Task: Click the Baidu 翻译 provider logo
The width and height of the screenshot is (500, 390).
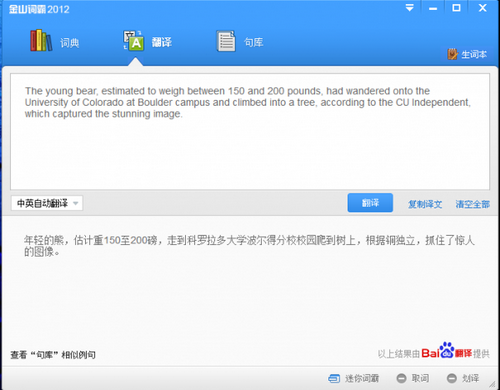Action: [447, 351]
